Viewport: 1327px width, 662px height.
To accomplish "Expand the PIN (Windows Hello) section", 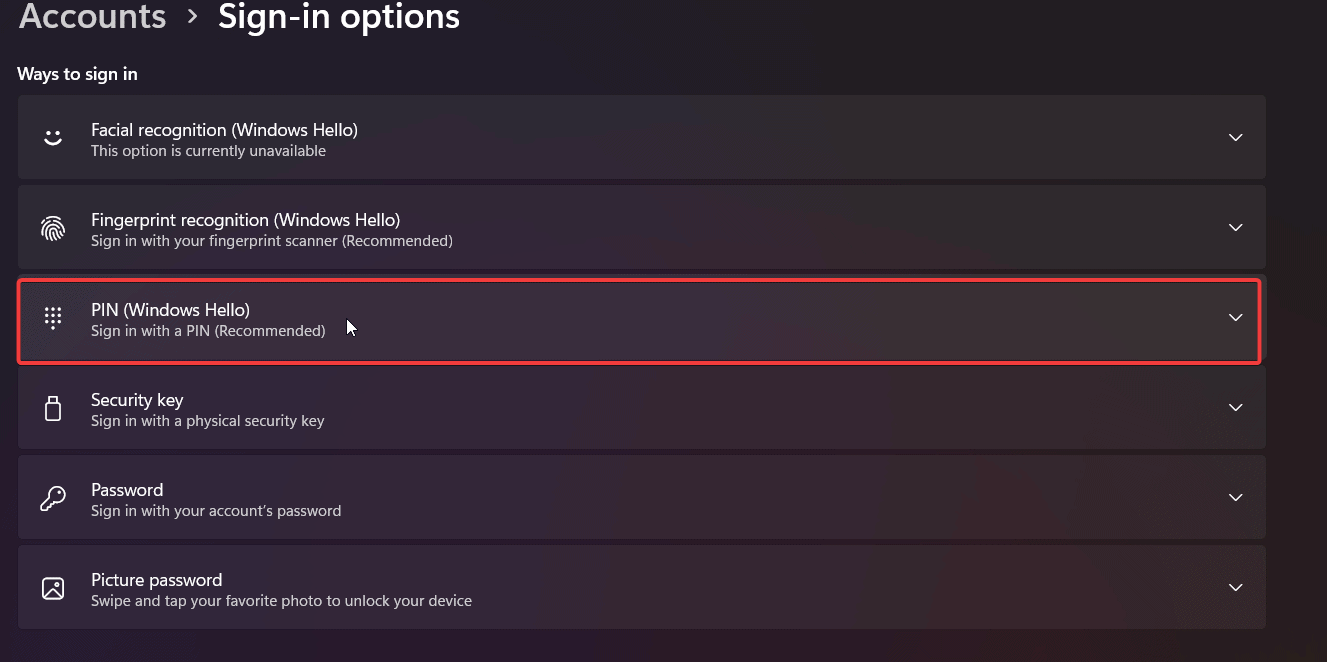I will tap(1235, 320).
